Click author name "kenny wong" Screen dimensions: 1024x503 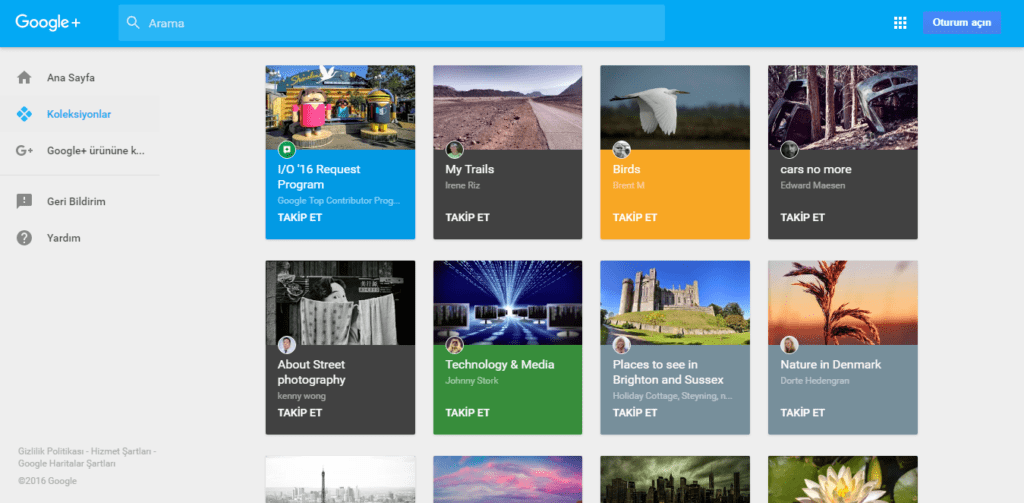tap(301, 396)
